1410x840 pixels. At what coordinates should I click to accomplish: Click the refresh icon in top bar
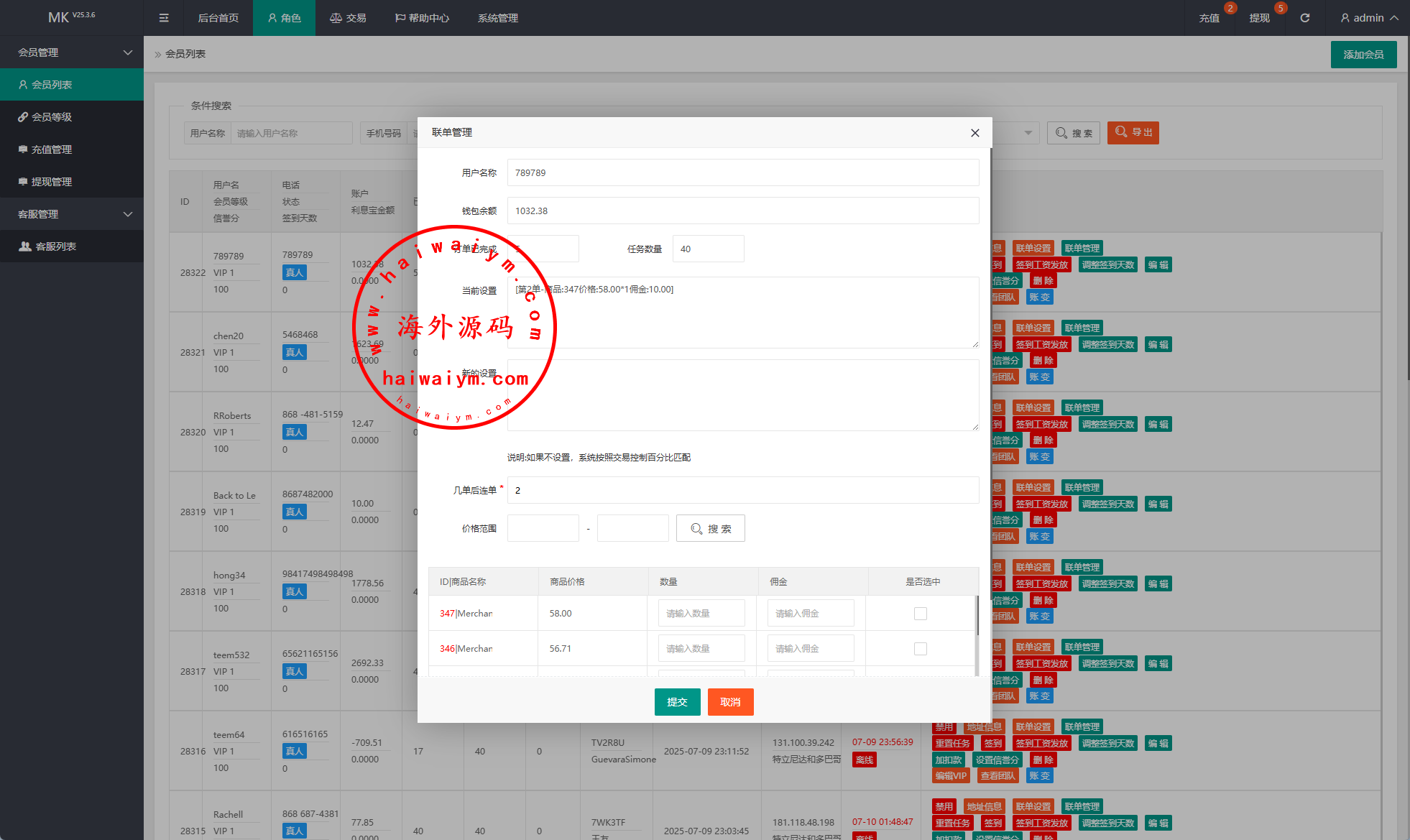pos(1305,18)
